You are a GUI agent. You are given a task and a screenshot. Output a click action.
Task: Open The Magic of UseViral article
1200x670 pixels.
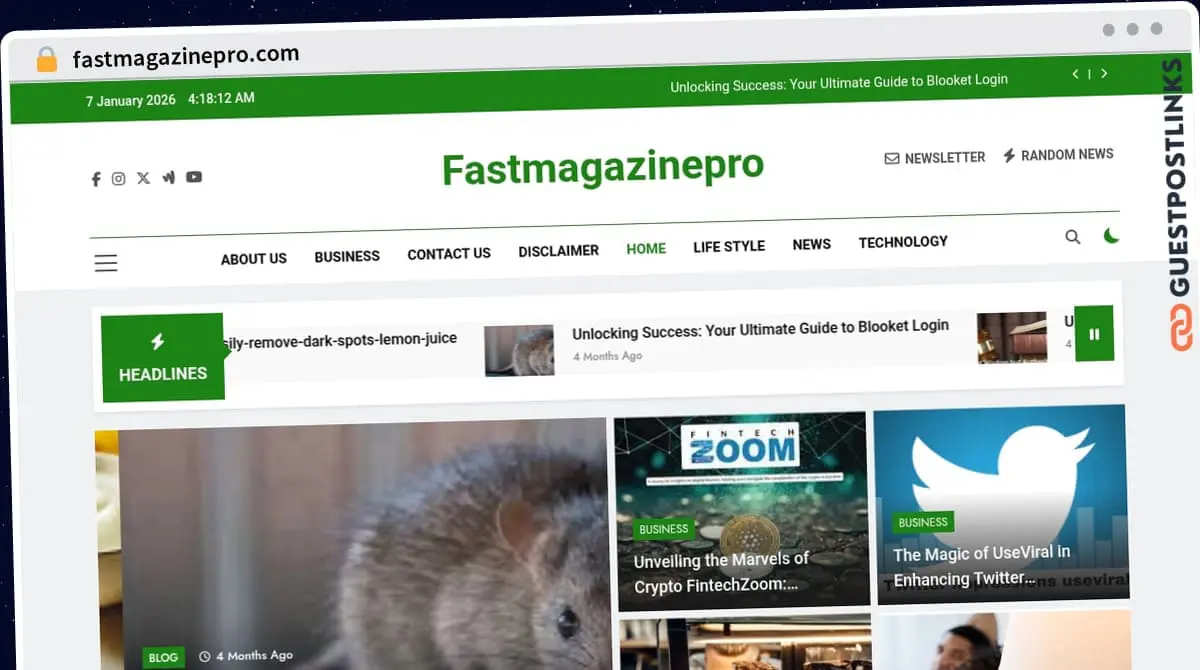pyautogui.click(x=982, y=566)
